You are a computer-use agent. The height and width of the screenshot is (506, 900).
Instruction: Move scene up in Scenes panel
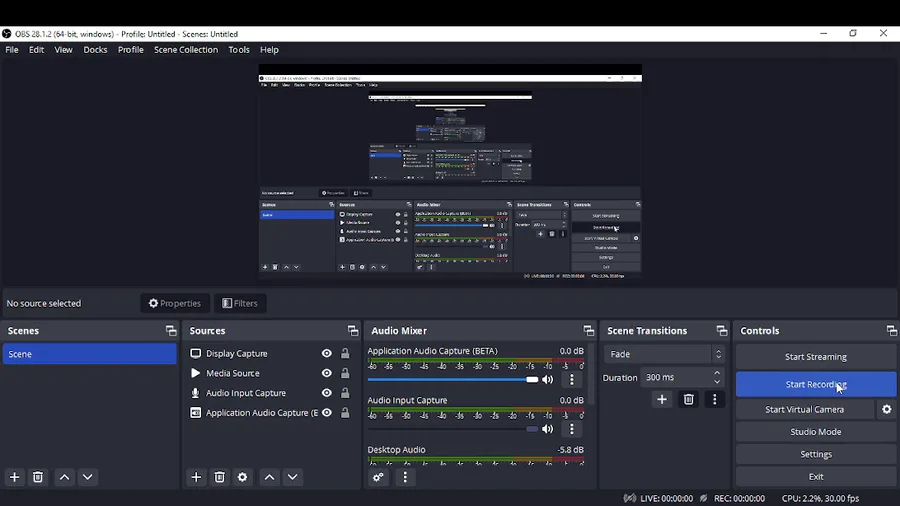click(64, 477)
